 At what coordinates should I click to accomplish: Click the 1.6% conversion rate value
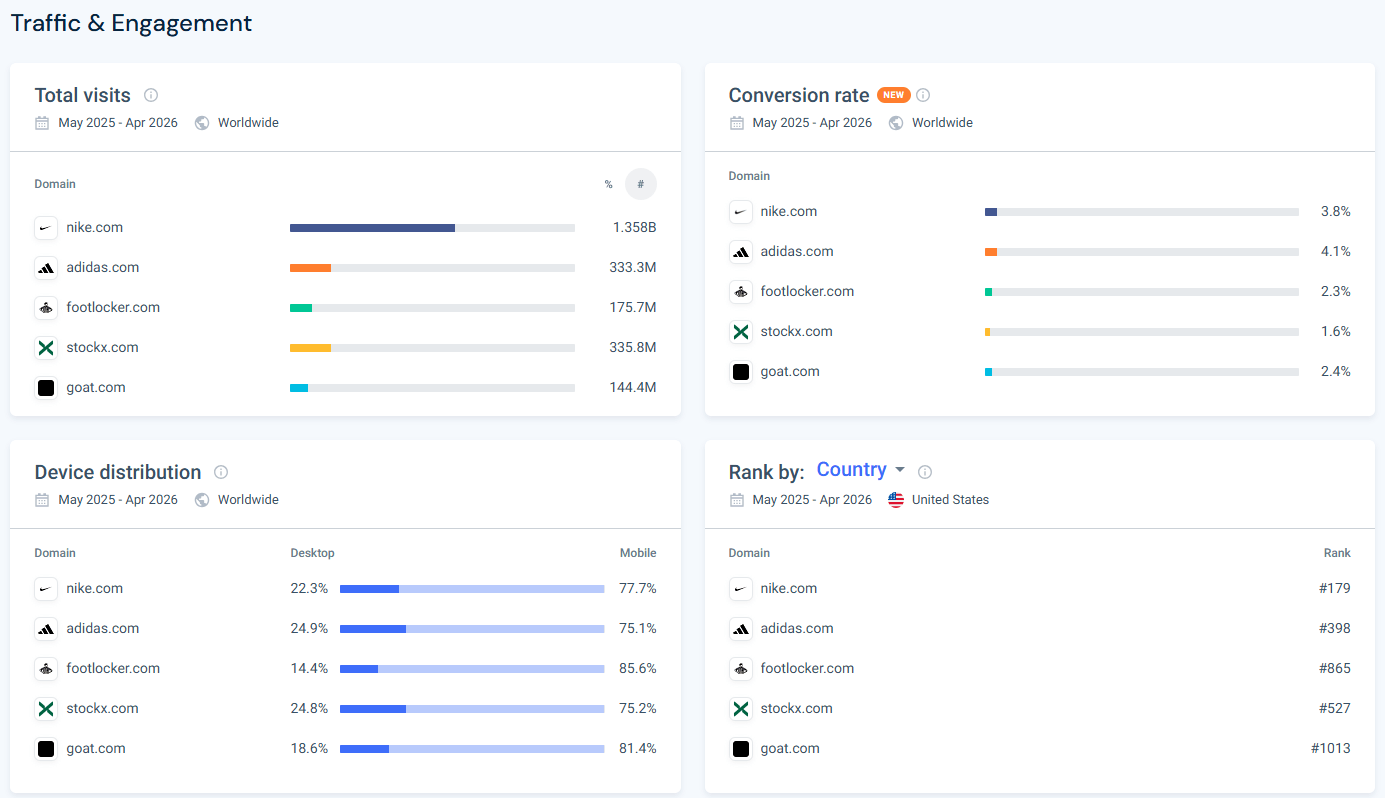coord(1336,332)
